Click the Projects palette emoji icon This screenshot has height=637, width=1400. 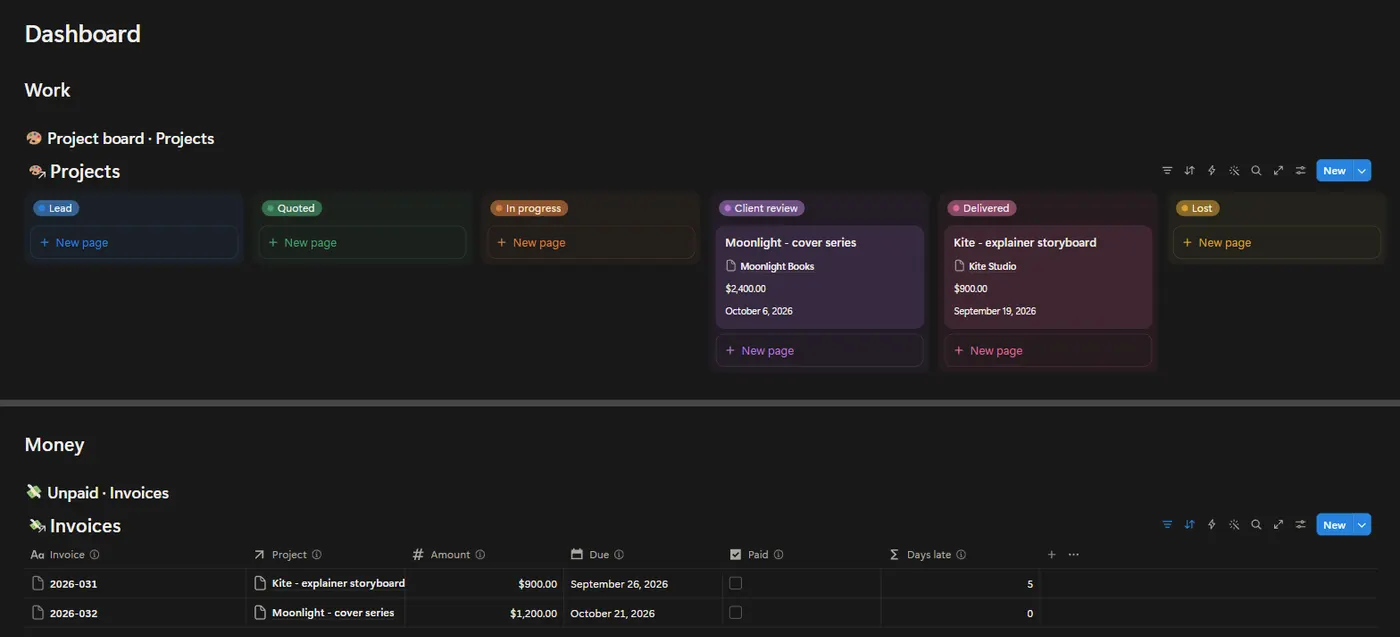(37, 171)
